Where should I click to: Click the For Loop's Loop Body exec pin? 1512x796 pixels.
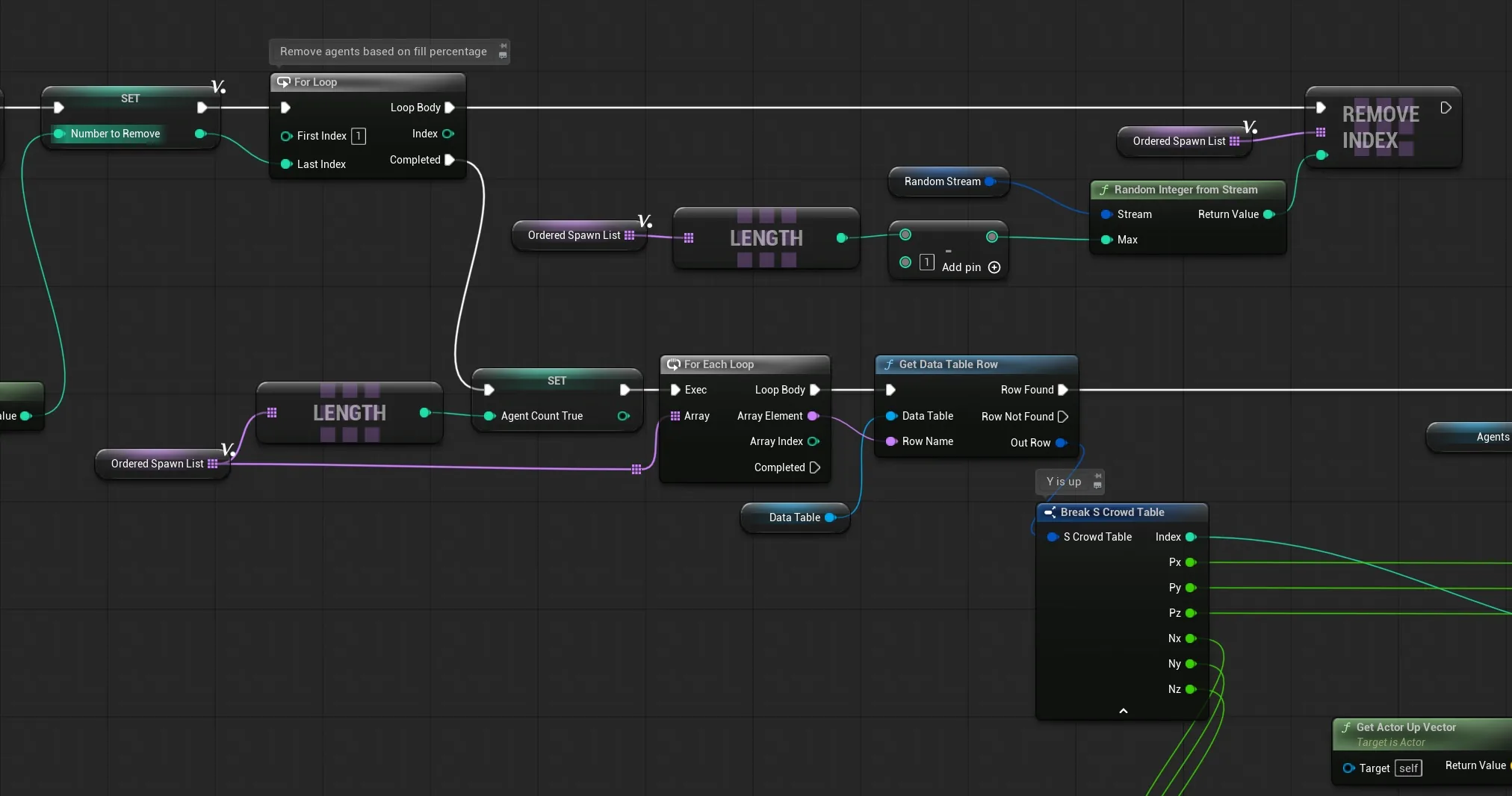point(450,108)
